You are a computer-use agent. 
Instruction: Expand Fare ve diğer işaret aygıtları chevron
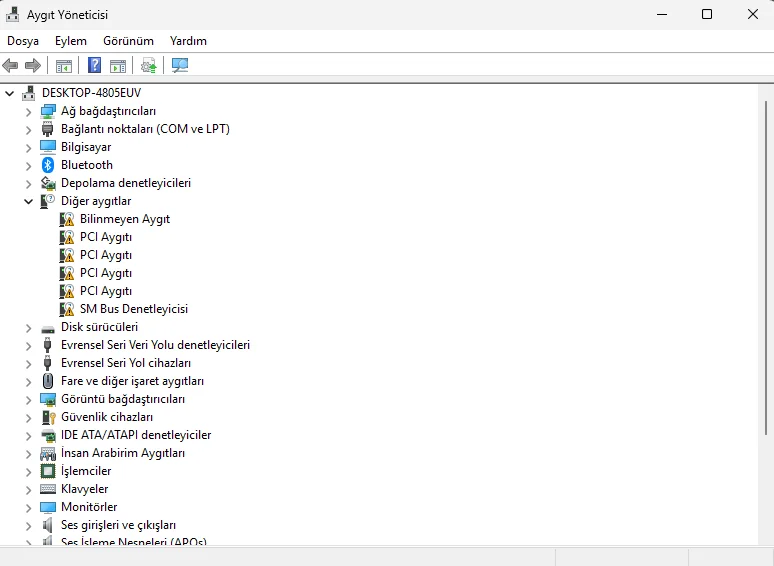tap(29, 382)
